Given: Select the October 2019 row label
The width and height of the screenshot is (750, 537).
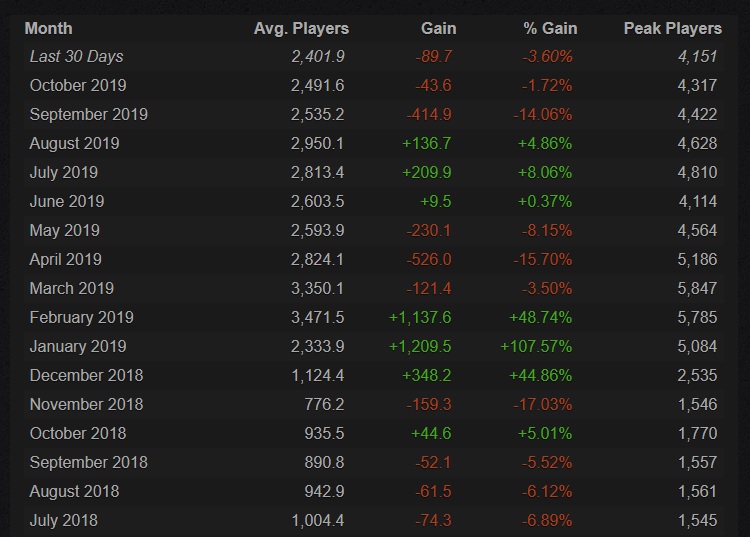Looking at the screenshot, I should pos(78,85).
